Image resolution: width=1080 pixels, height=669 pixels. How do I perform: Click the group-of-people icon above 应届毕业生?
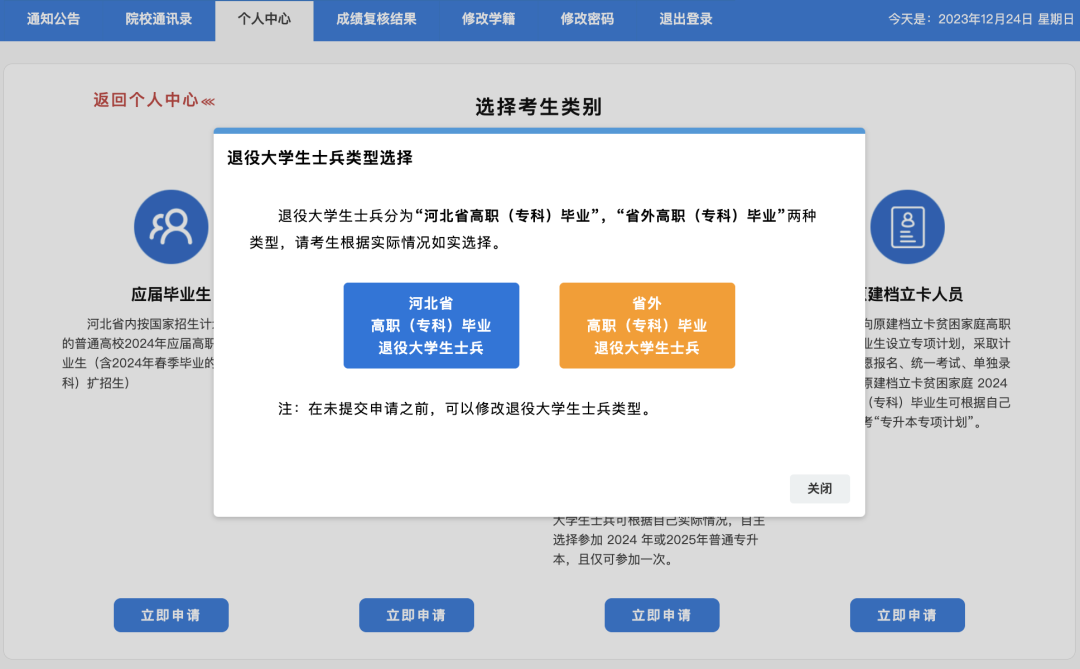(170, 227)
